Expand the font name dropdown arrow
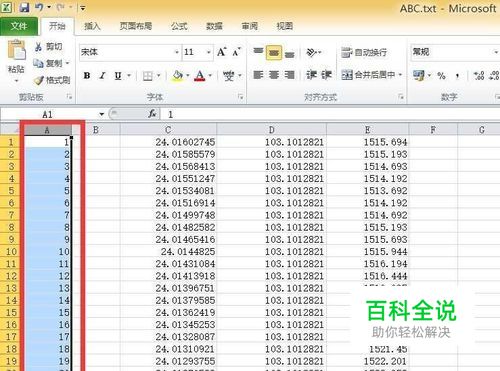This screenshot has height=371, width=500. pos(177,52)
